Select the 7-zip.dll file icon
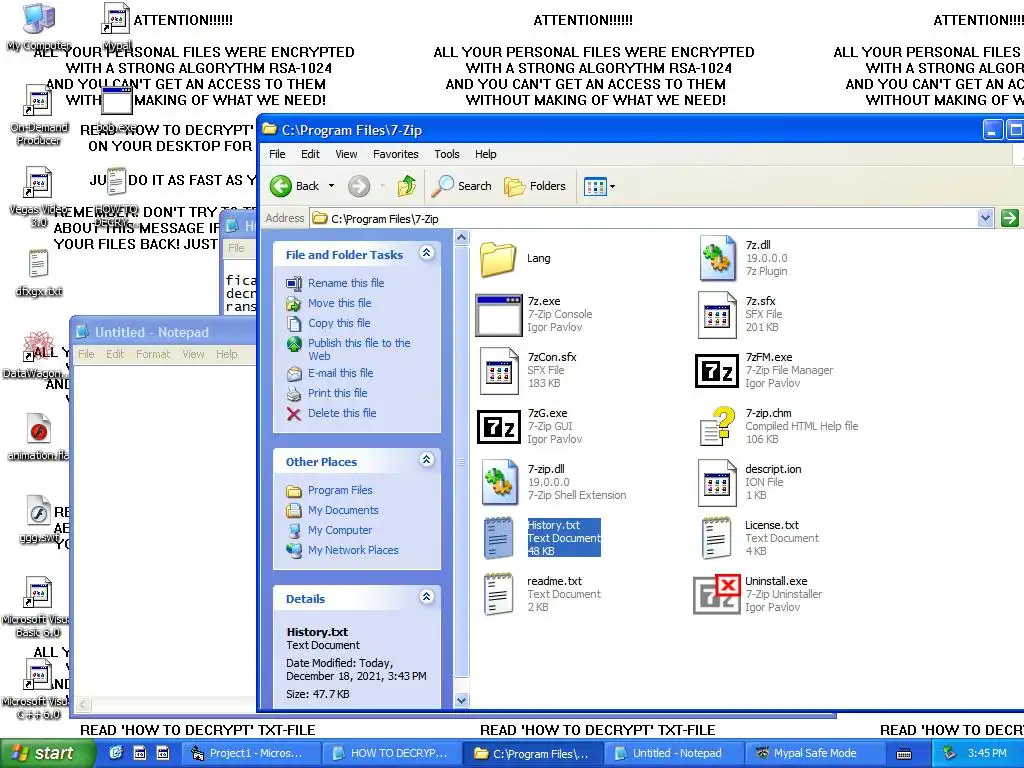This screenshot has width=1024, height=768. pyautogui.click(x=500, y=483)
